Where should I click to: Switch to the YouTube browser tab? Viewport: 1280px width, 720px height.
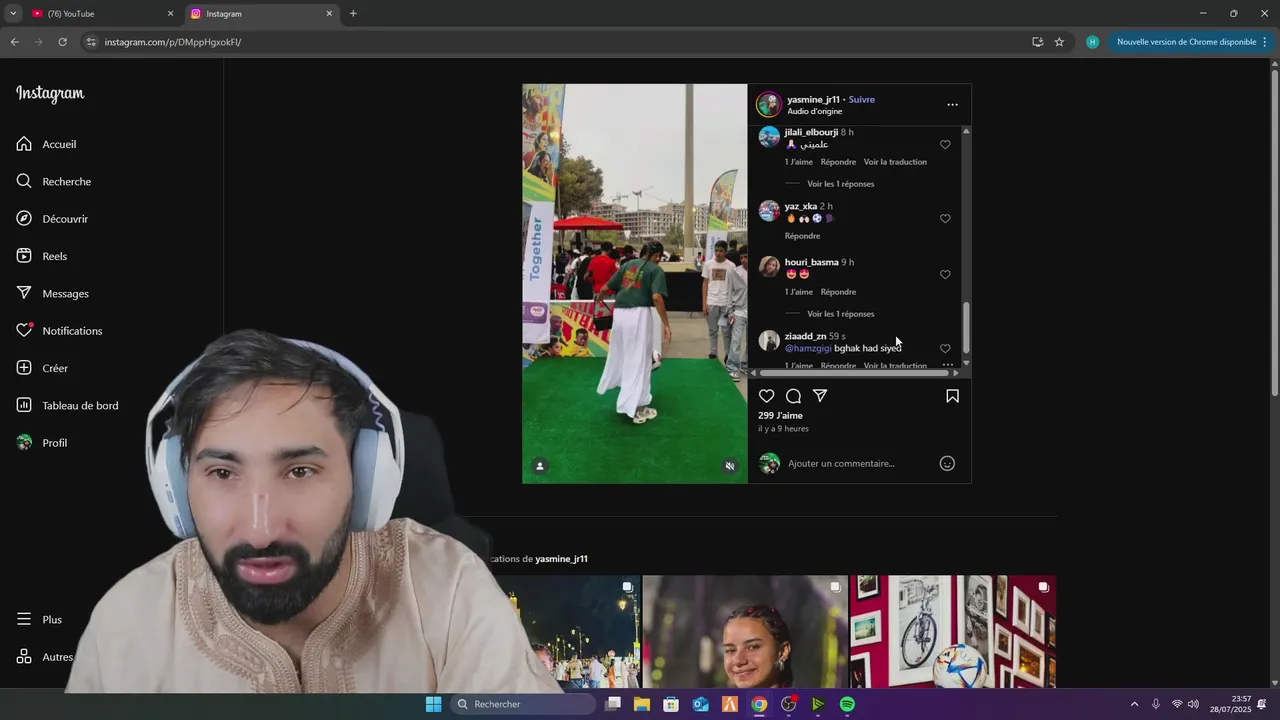click(x=100, y=14)
